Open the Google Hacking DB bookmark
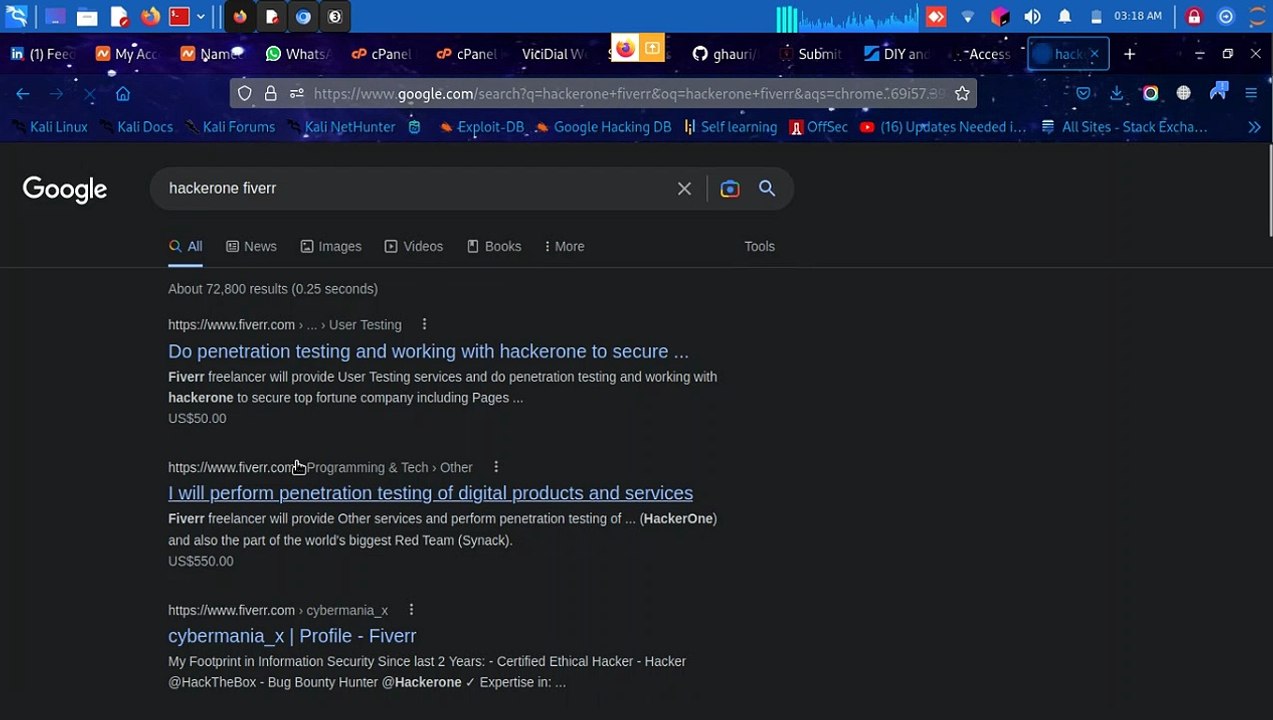This screenshot has height=720, width=1273. (602, 127)
